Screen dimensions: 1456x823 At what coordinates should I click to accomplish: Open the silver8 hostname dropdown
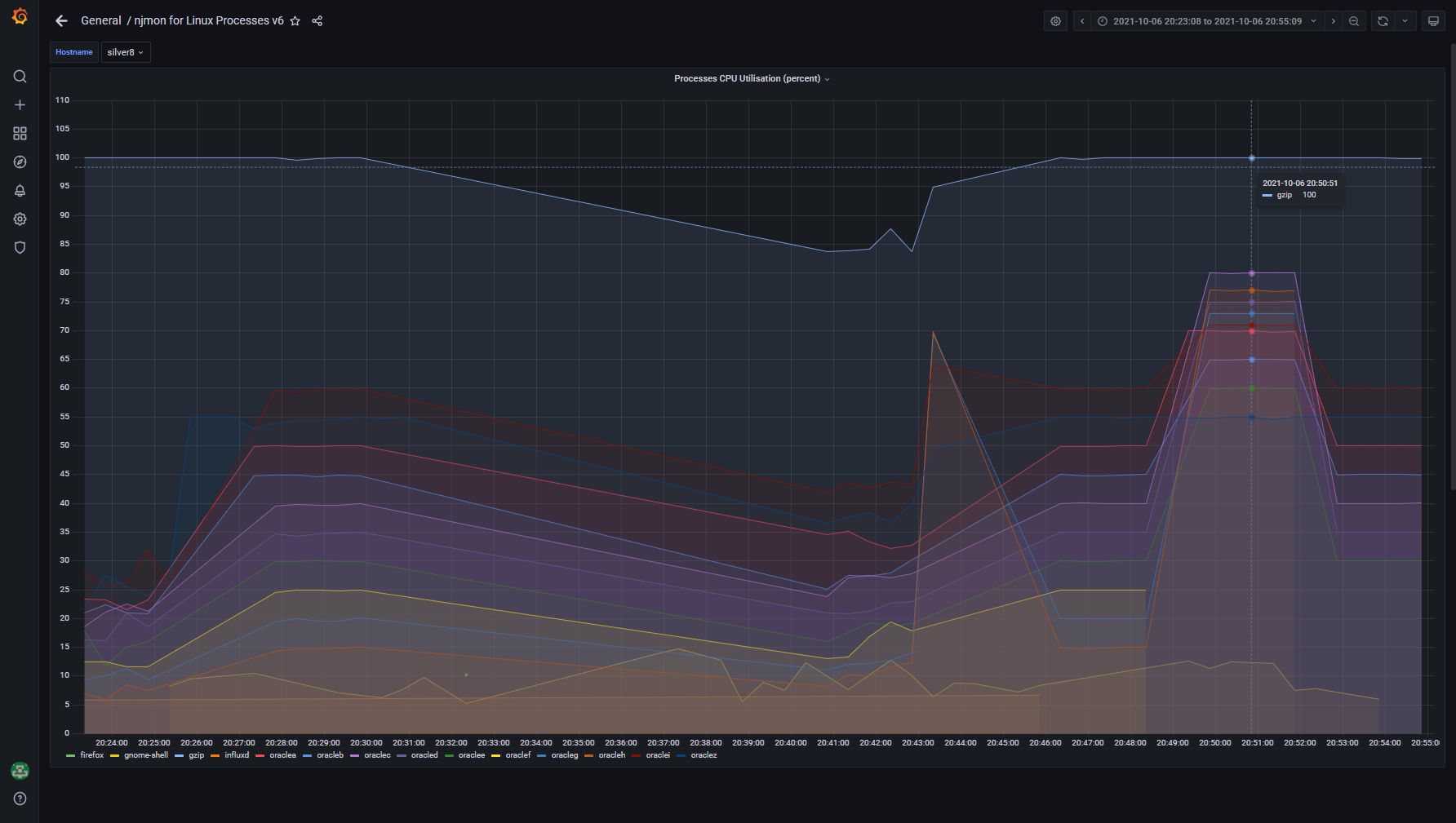click(x=126, y=52)
